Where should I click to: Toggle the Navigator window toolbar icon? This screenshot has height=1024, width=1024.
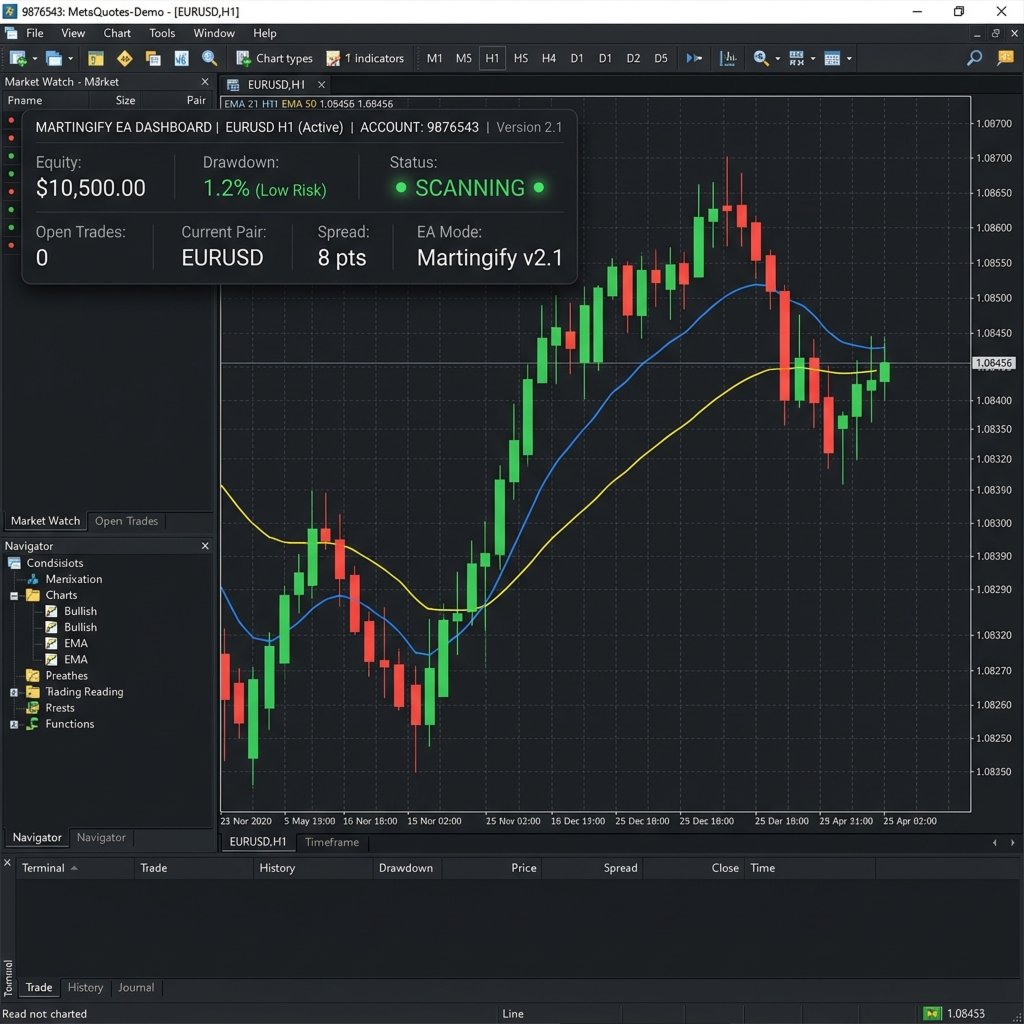pyautogui.click(x=153, y=58)
